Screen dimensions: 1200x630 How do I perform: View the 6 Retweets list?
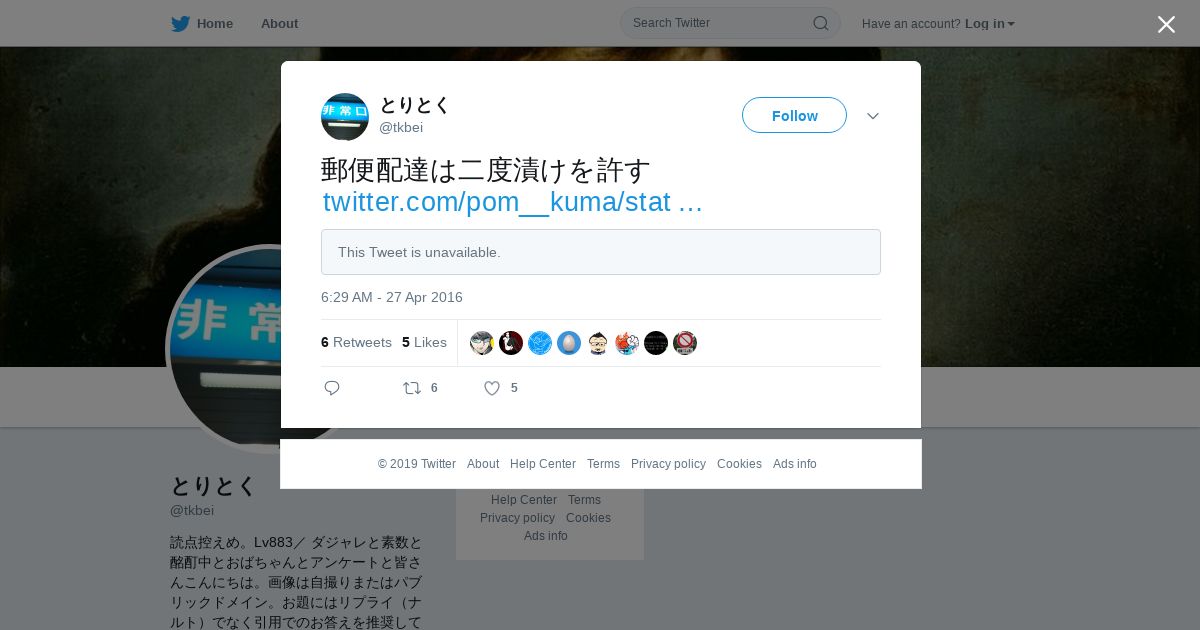(356, 342)
